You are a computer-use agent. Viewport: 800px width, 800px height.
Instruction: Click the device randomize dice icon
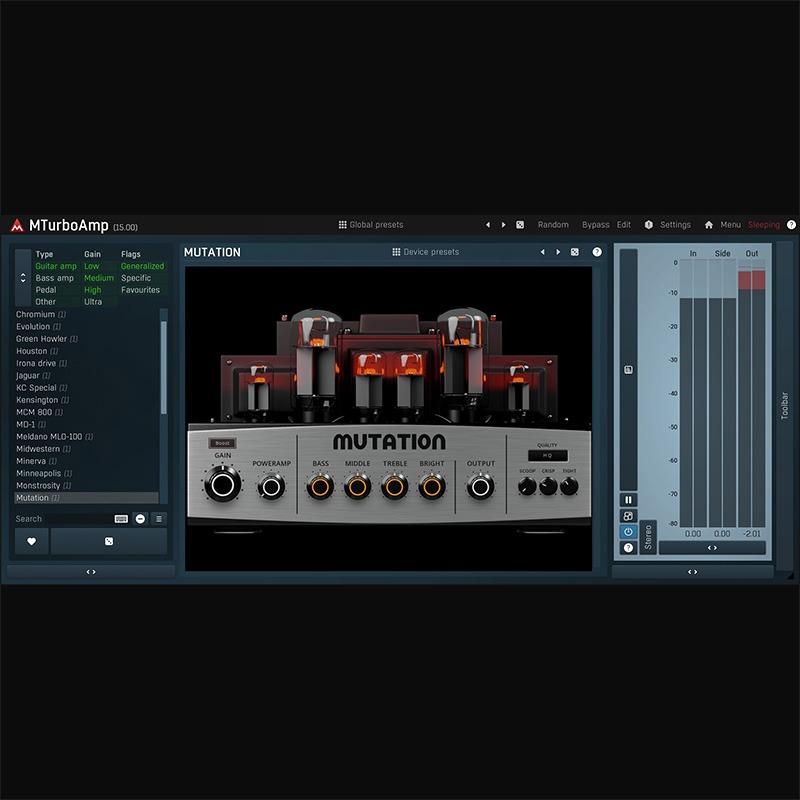[574, 252]
